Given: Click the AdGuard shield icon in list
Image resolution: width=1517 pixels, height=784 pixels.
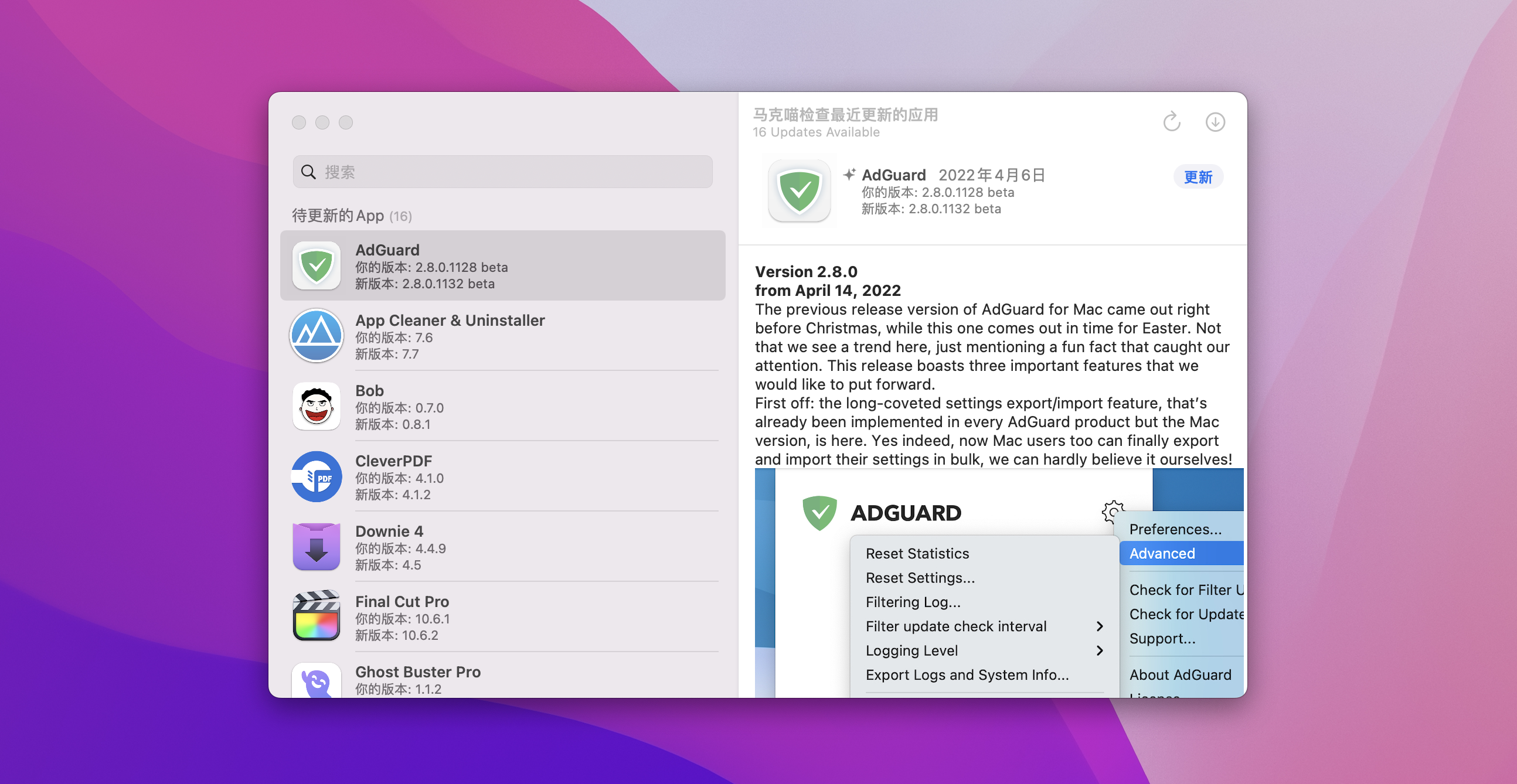Looking at the screenshot, I should click(317, 266).
